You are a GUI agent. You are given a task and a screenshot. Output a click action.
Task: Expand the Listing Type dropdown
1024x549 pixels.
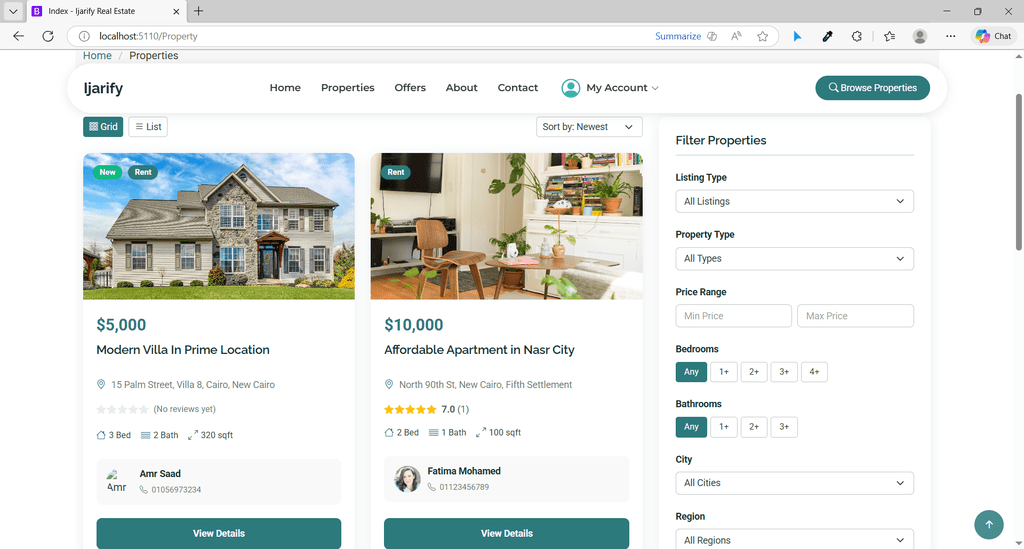[x=794, y=201]
